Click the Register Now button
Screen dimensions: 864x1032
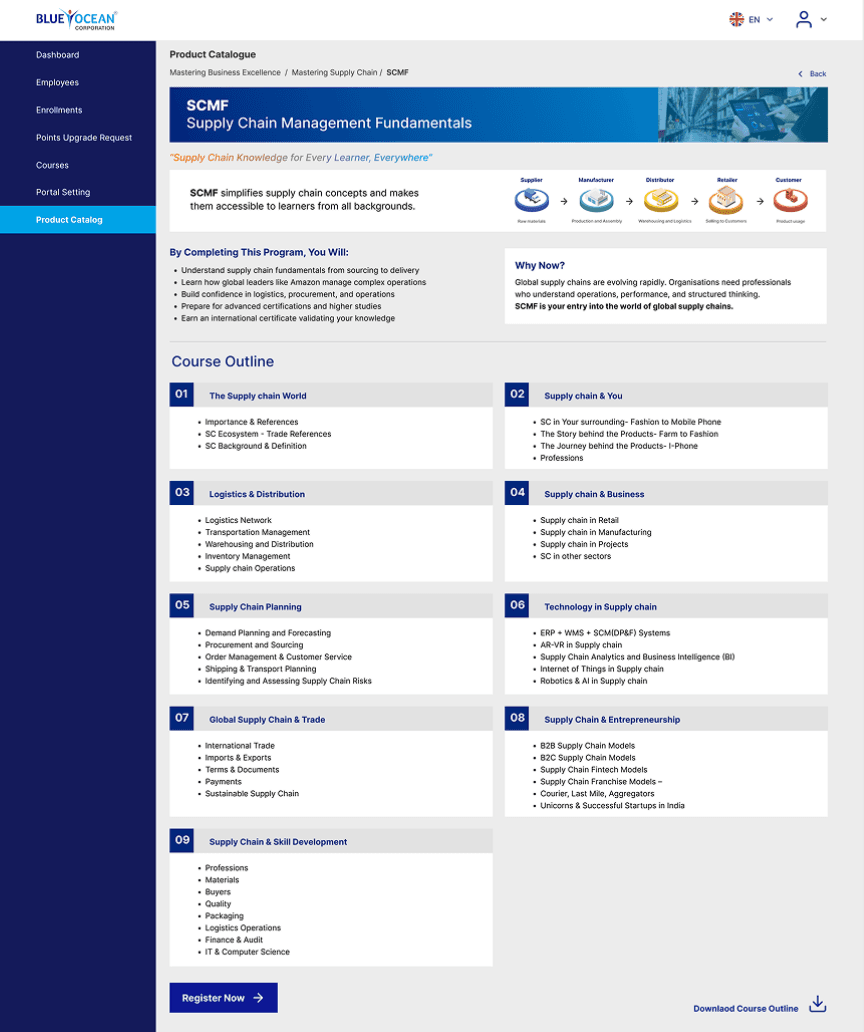224,998
